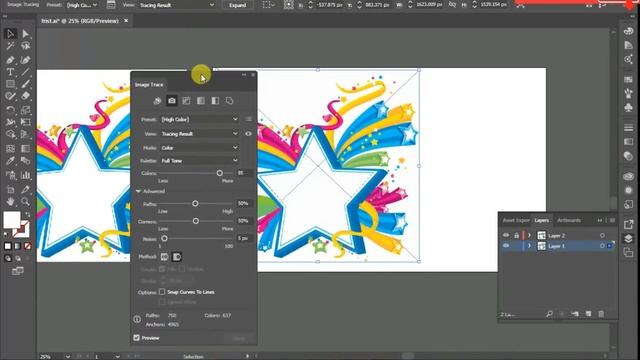The height and width of the screenshot is (360, 640).
Task: Choose Outline preset icon in Image Trace
Action: (x=230, y=101)
